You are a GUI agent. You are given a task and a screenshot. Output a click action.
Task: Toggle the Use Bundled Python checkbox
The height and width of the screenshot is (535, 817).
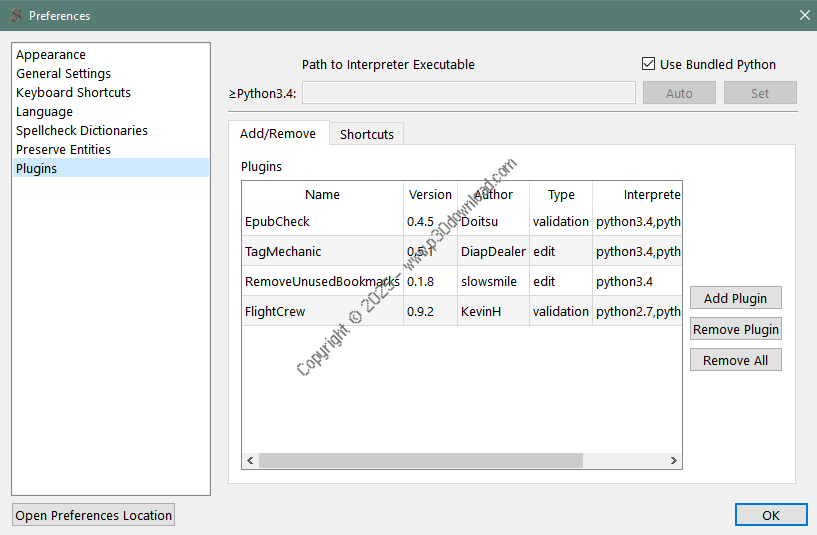click(649, 64)
